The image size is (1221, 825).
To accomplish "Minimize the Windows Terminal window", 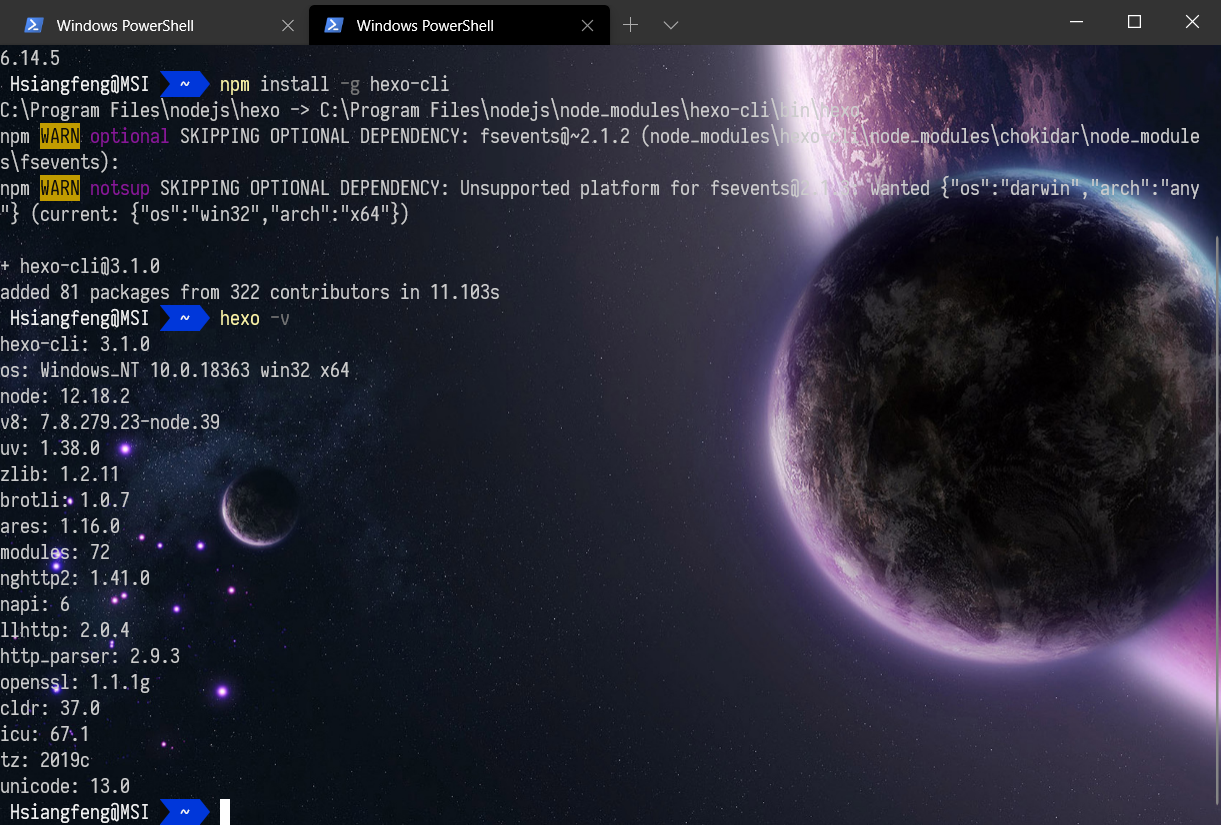I will pyautogui.click(x=1076, y=21).
